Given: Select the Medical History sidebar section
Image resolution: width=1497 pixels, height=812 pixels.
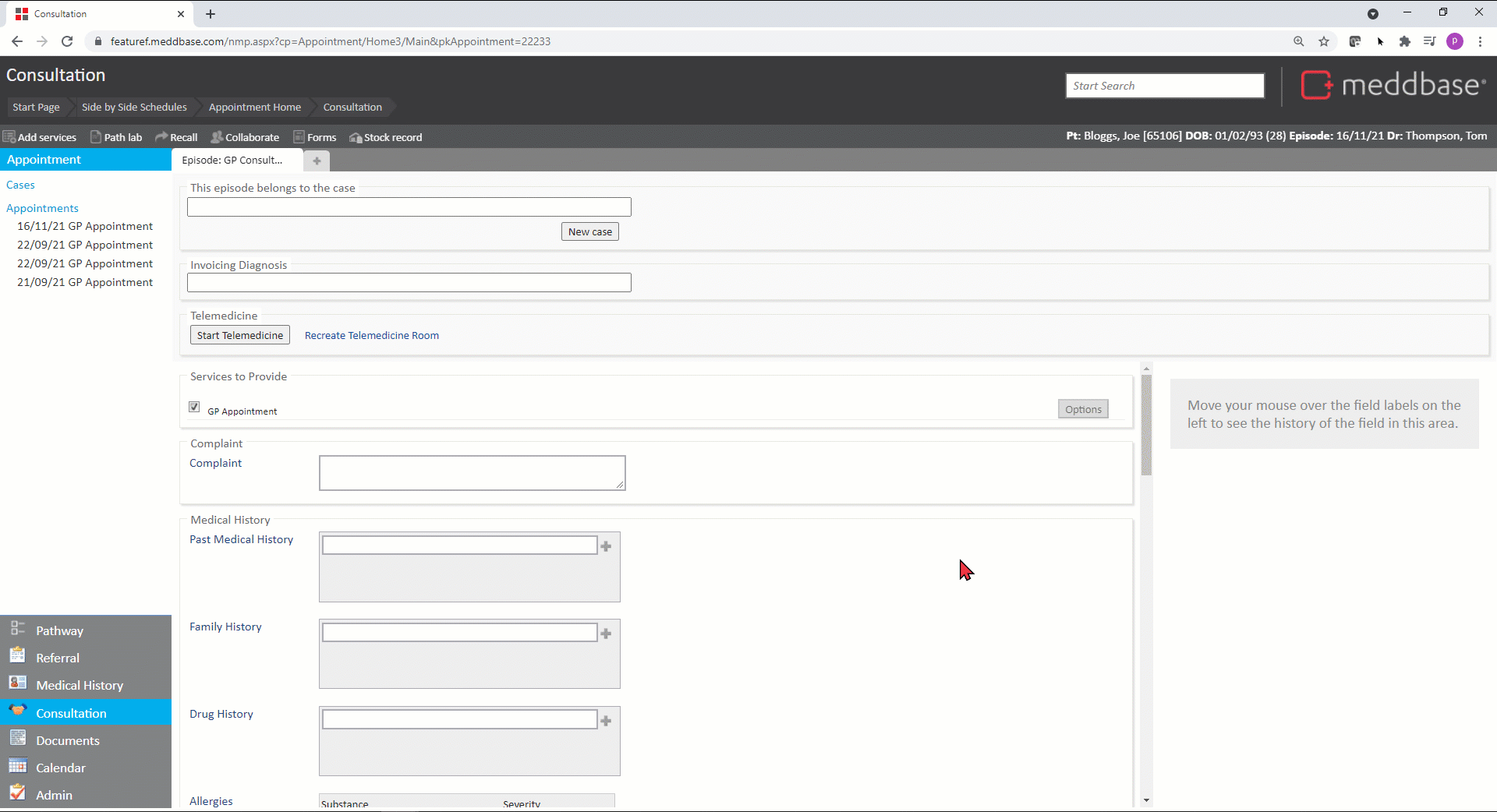Looking at the screenshot, I should coord(80,685).
